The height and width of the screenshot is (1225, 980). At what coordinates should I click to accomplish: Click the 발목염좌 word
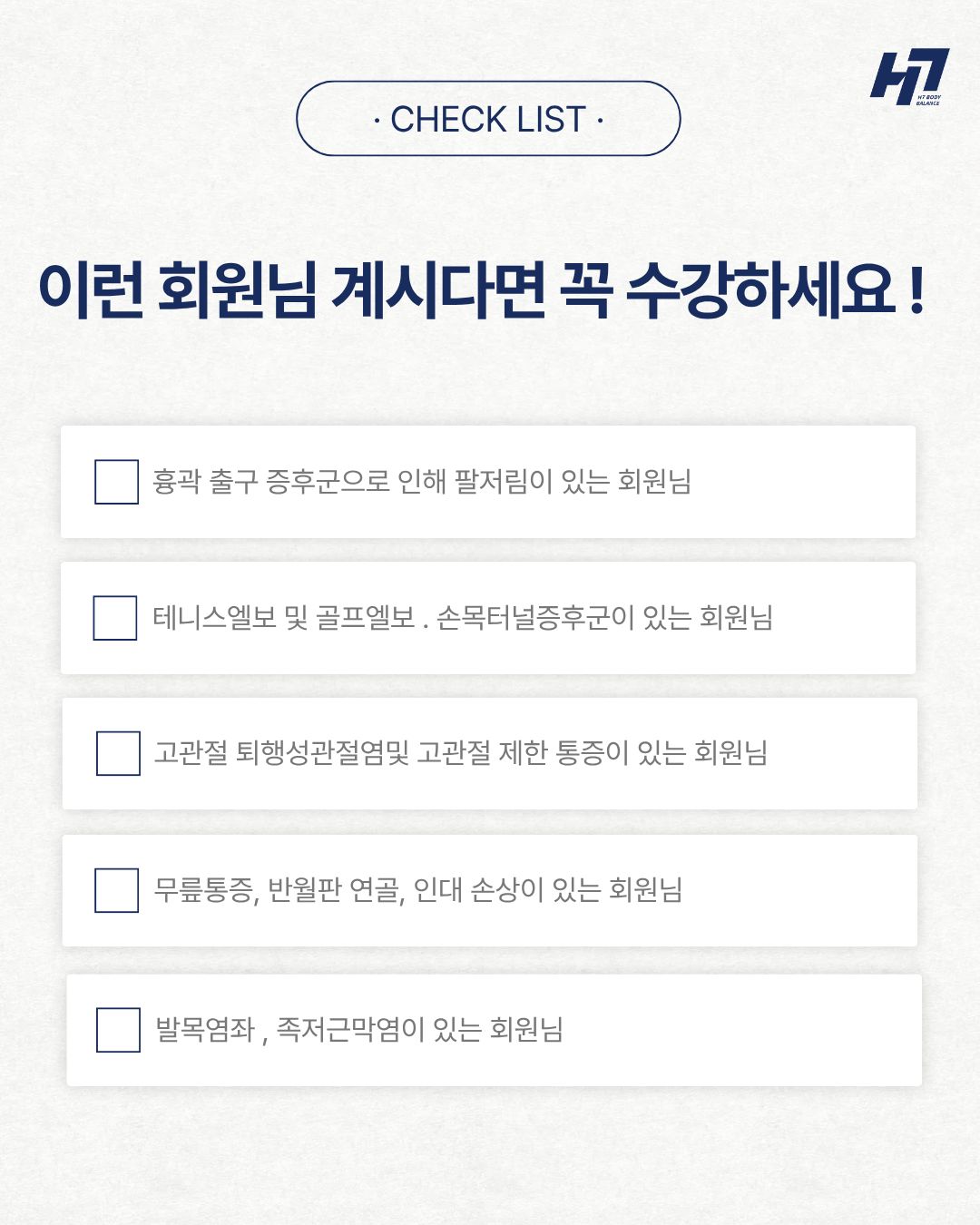pos(205,1030)
